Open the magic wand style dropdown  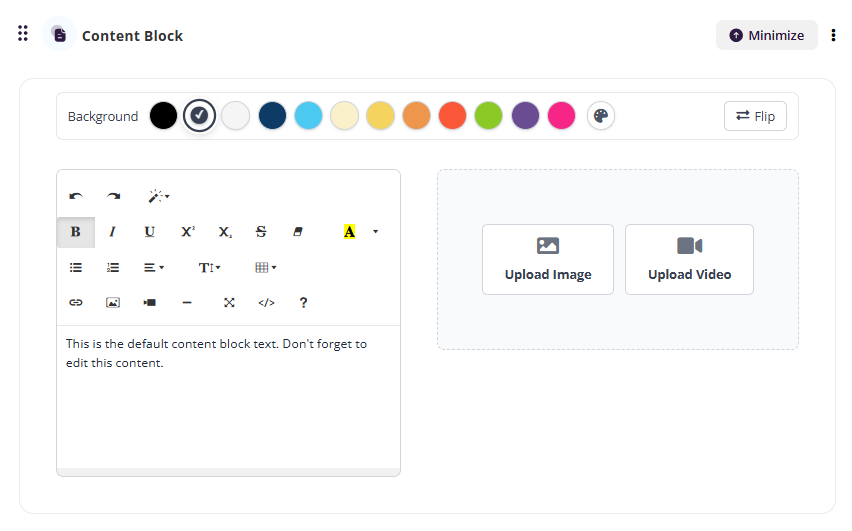(x=159, y=197)
